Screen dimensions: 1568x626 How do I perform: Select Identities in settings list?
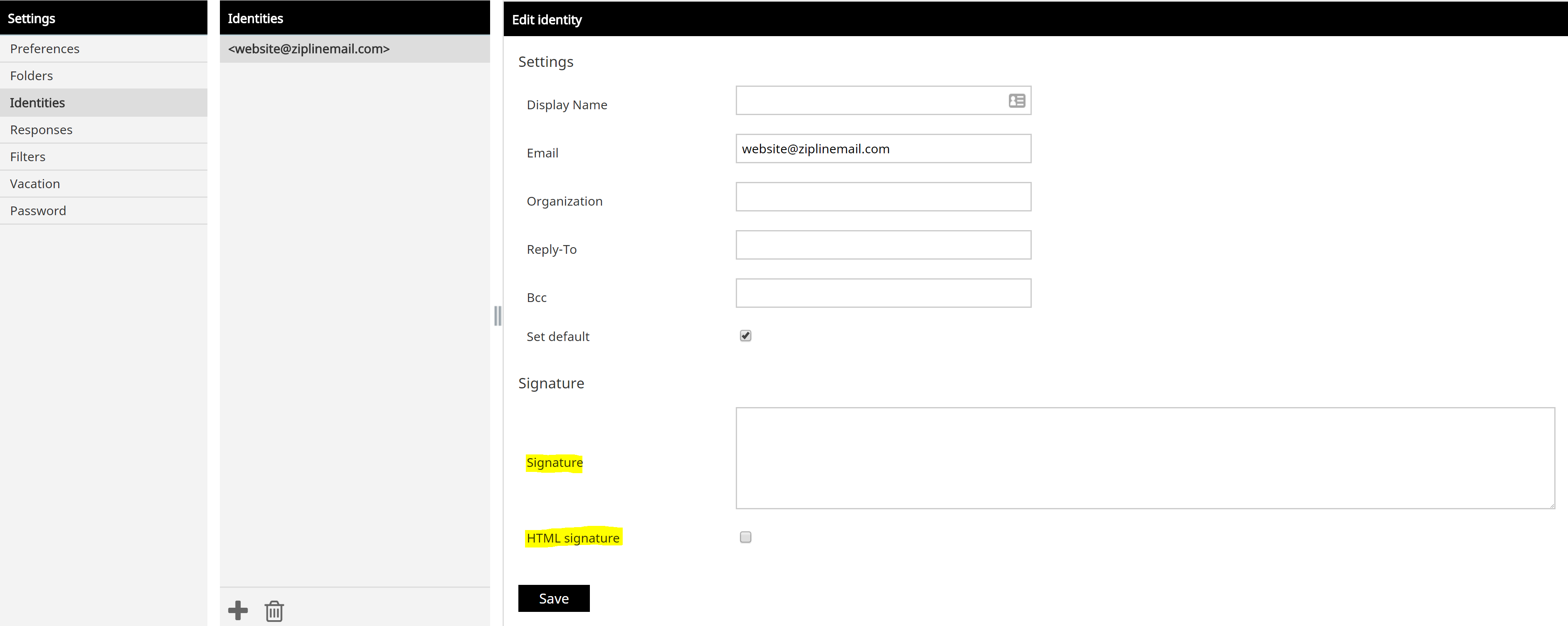point(104,103)
